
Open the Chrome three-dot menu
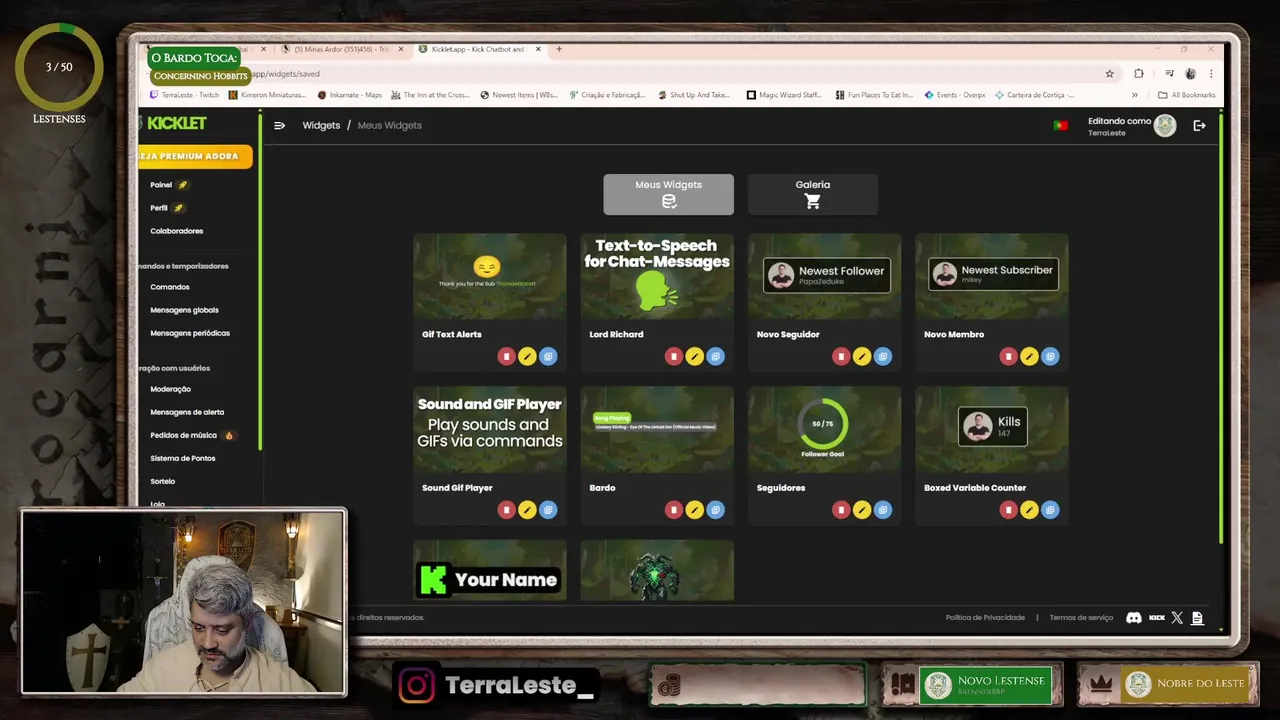pyautogui.click(x=1211, y=73)
